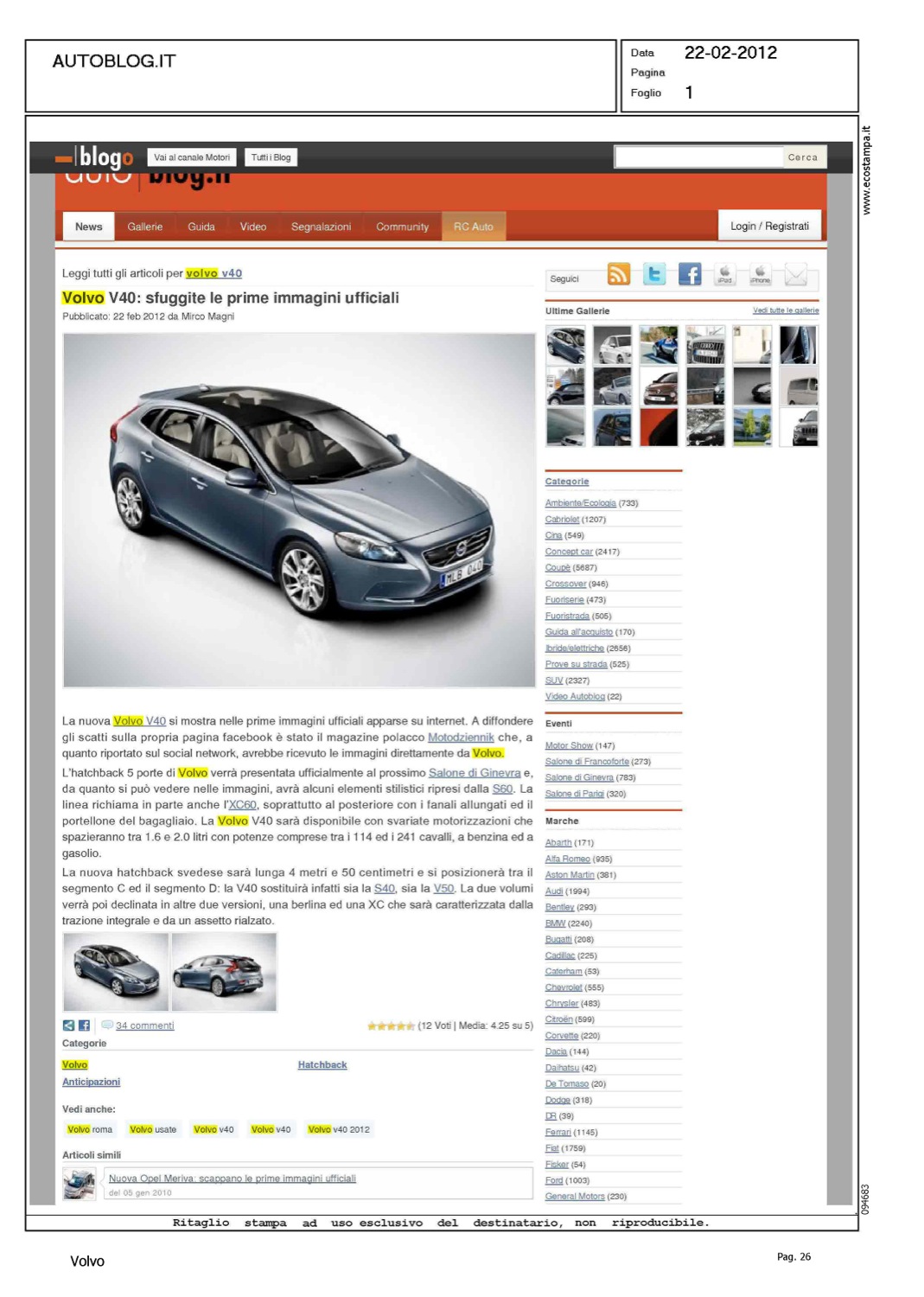Open the Motodziennik link in article

tap(461, 738)
